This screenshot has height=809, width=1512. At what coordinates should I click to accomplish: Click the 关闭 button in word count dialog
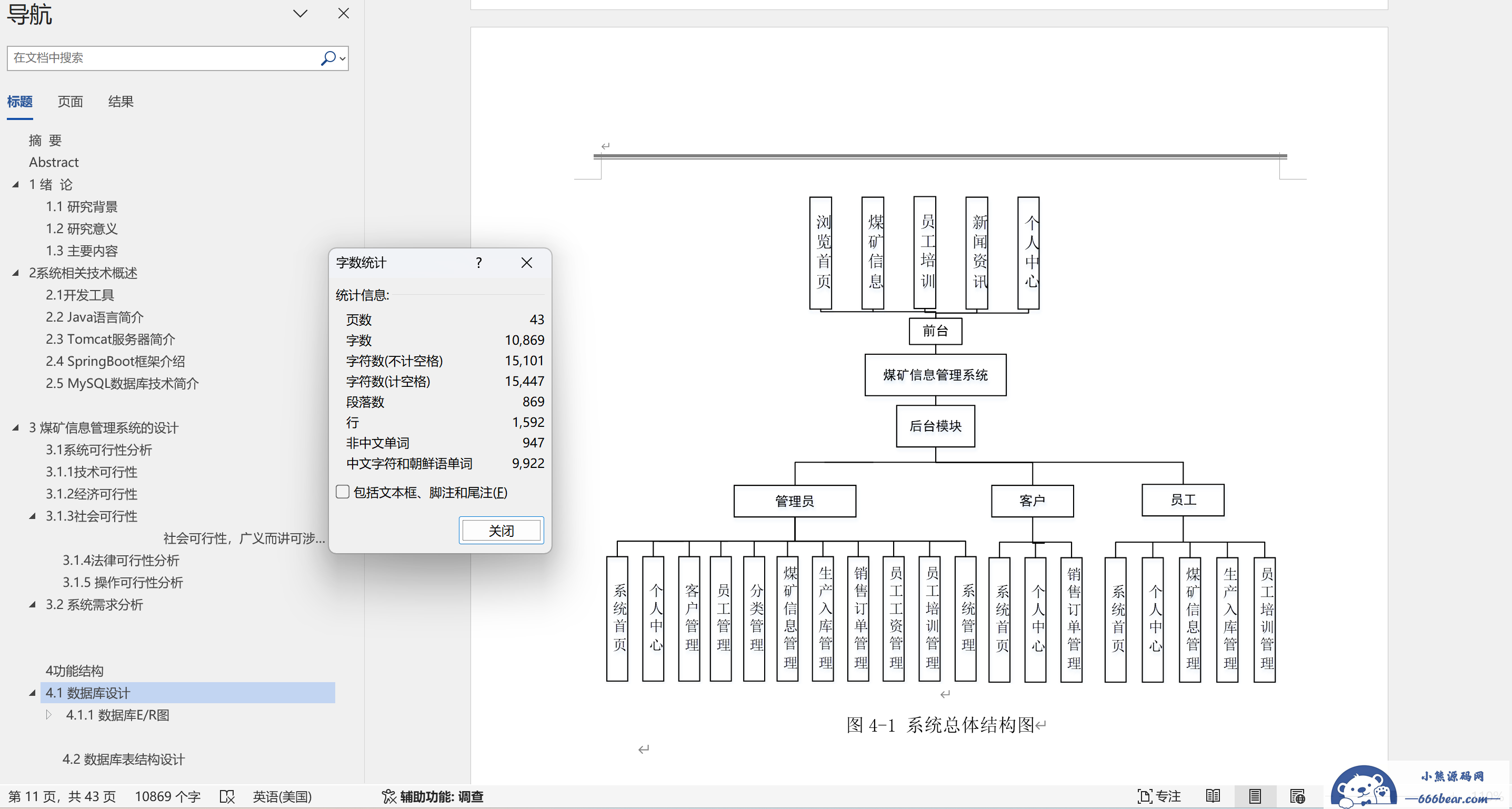coord(501,531)
